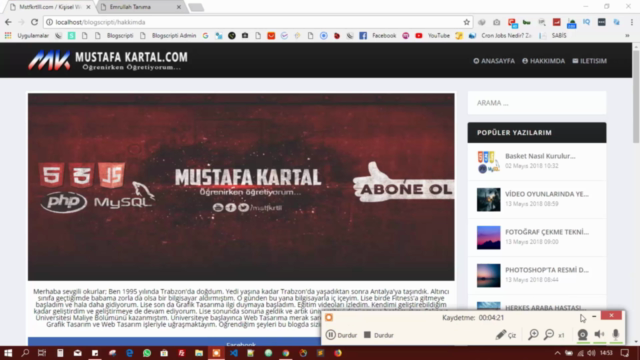This screenshot has width=640, height=360.
Task: Expand hidden bookmarks with the chevron
Action: tap(627, 36)
